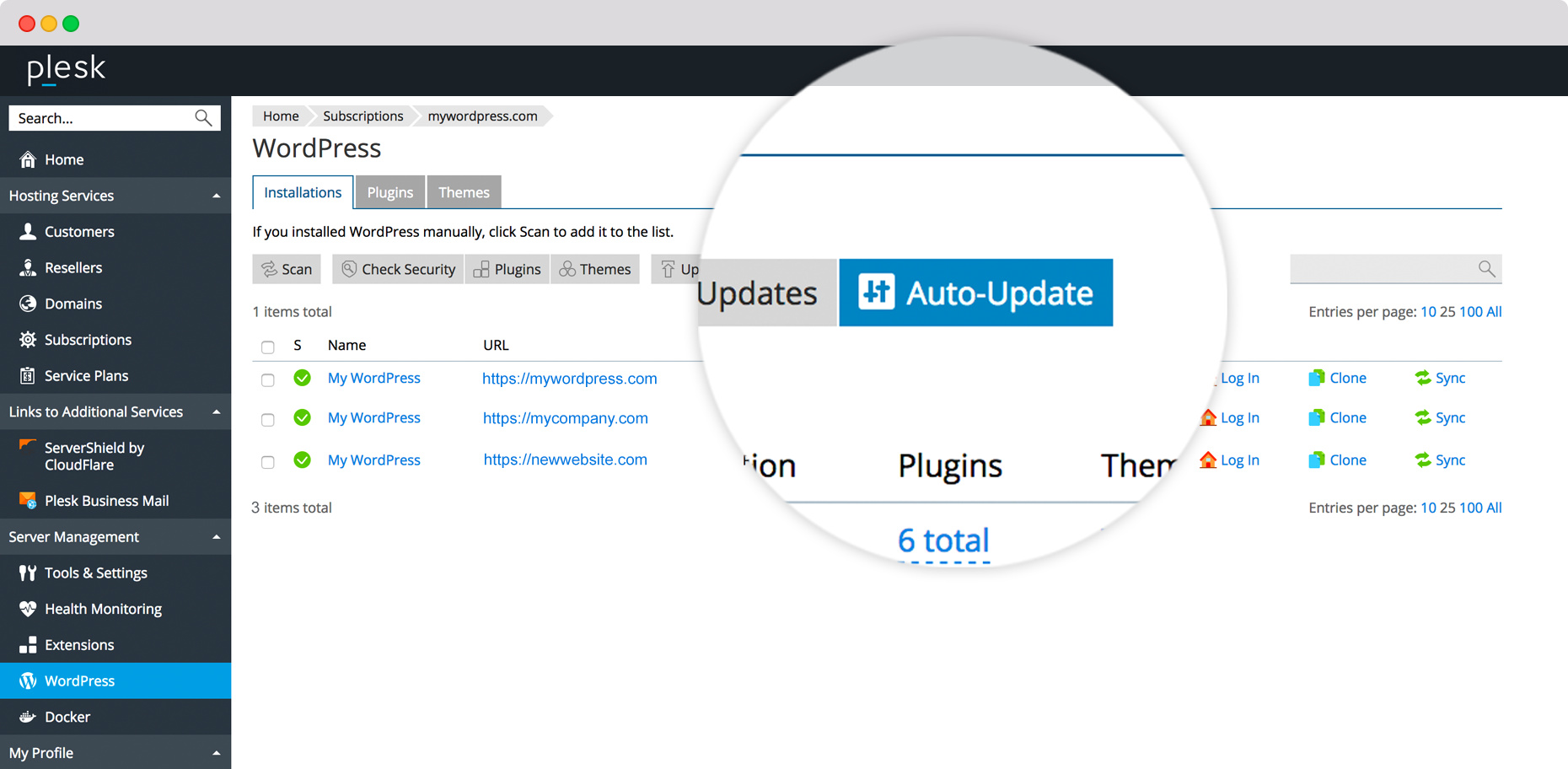This screenshot has width=1568, height=769.
Task: Check the box for mywordpress.com row
Action: click(268, 380)
